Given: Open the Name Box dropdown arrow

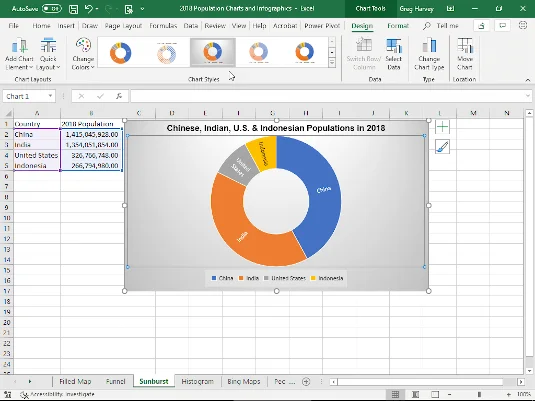Looking at the screenshot, I should tap(50, 96).
